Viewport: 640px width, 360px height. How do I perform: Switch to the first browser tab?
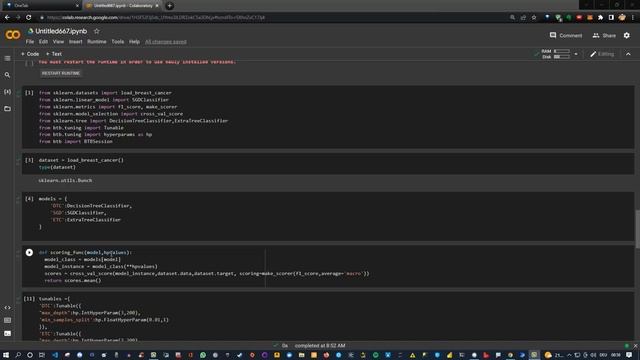click(41, 6)
